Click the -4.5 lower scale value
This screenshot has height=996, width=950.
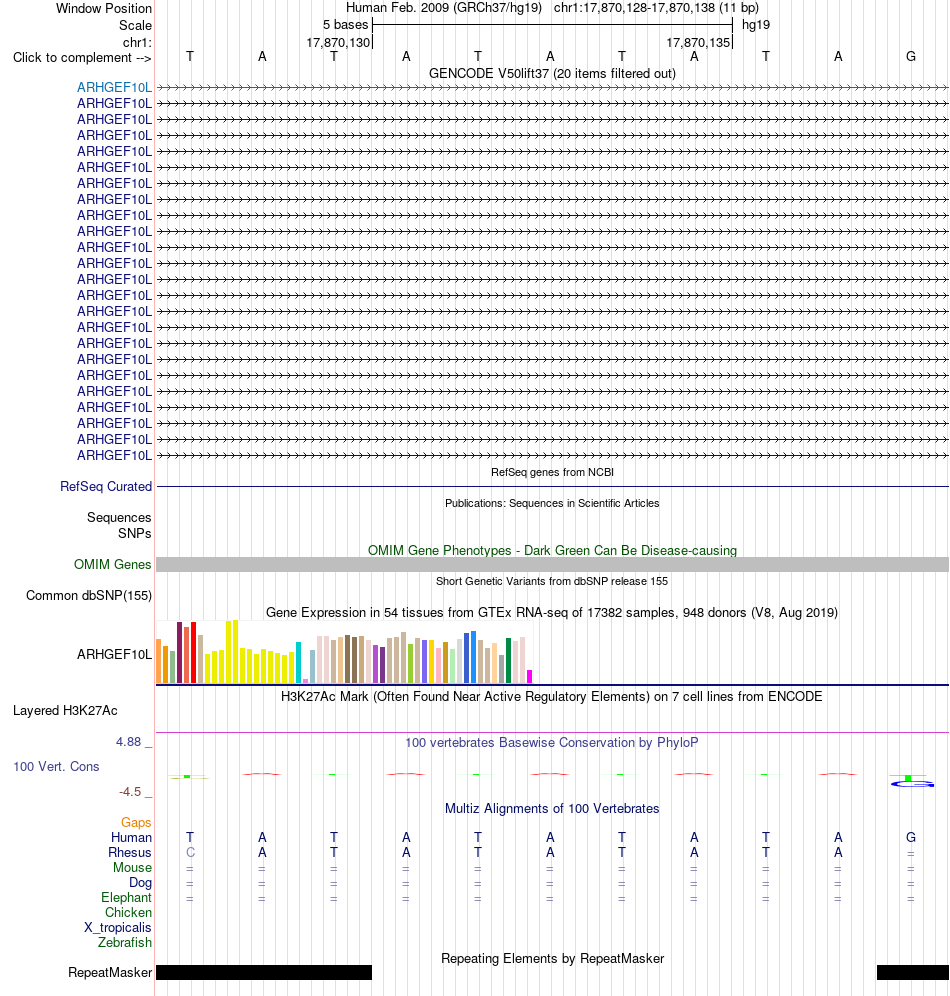pos(130,792)
